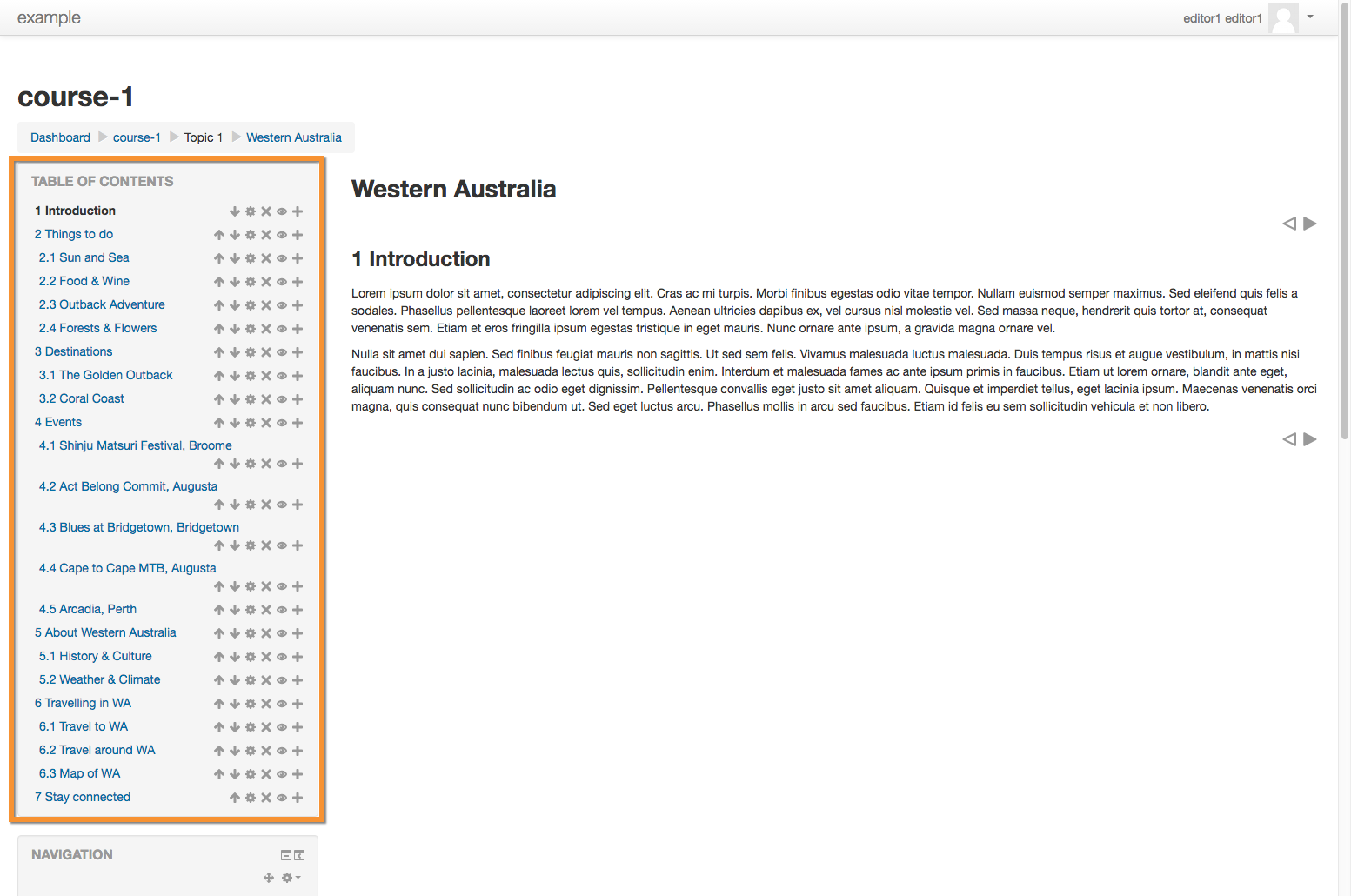Screen dimensions: 1351x896
Task: Open chapter 3.2 Coral Coast
Action: pos(82,398)
